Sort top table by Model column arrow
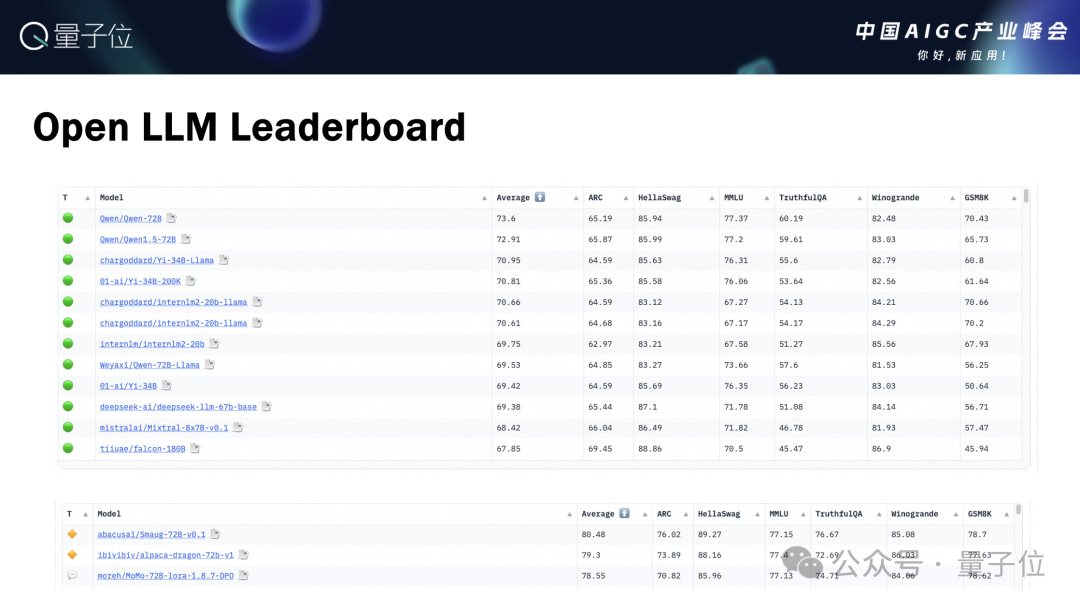This screenshot has width=1080, height=607. (484, 198)
